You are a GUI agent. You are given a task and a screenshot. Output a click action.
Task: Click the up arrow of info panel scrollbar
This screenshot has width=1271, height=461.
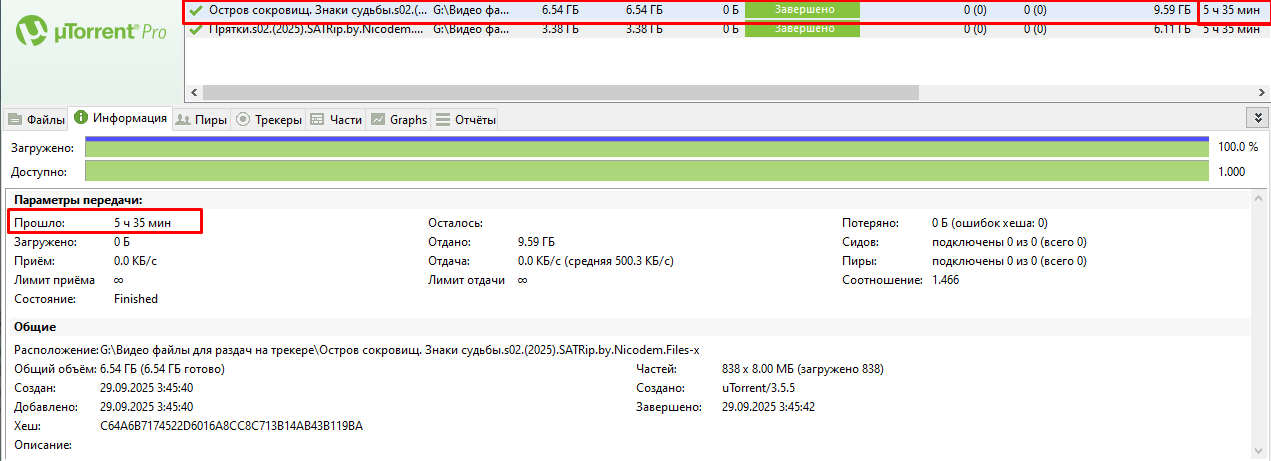(x=1260, y=198)
